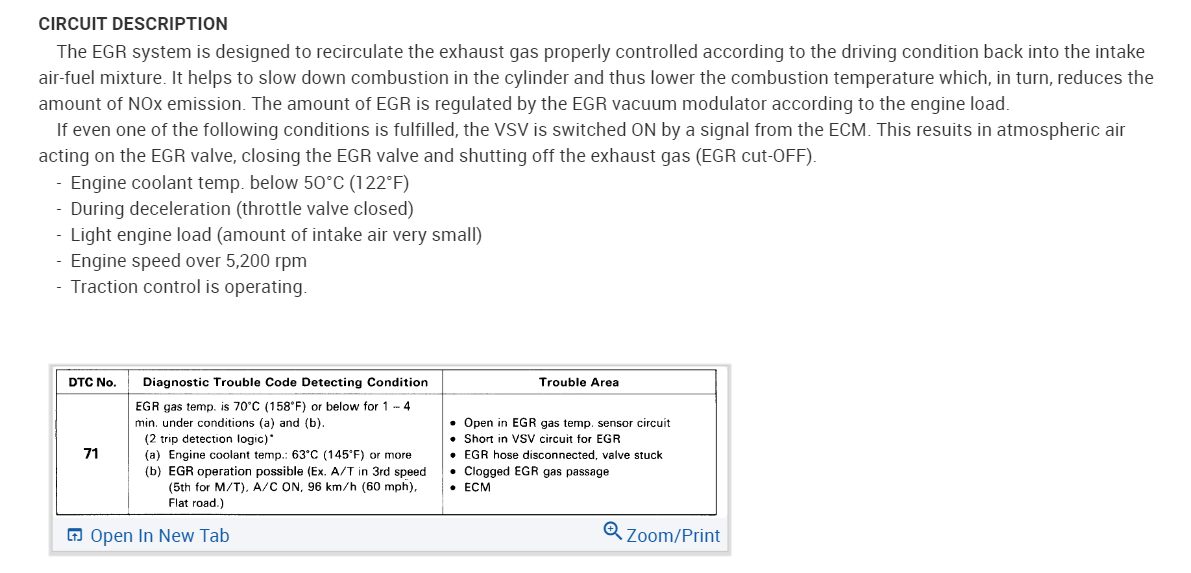Screen dimensions: 1191x573
Task: Click the Open In New Tab icon
Action: click(x=75, y=536)
